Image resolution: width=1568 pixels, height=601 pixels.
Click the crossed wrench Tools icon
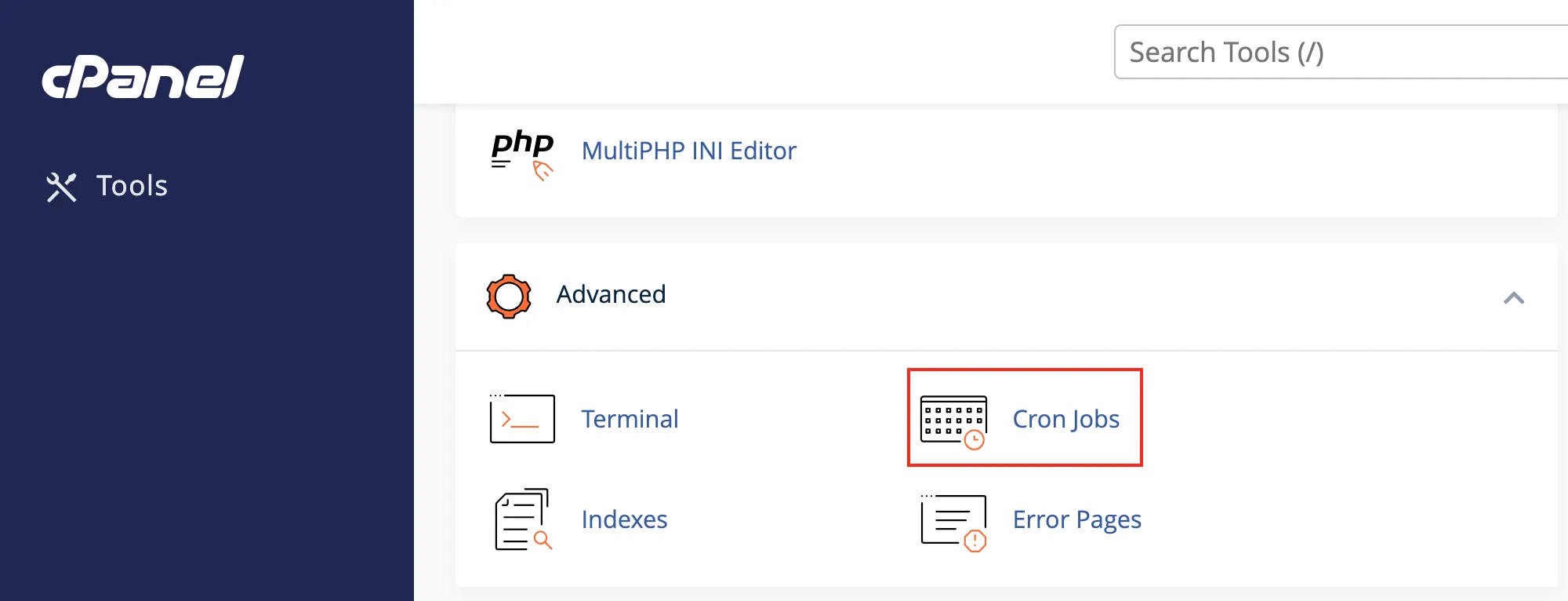[61, 188]
